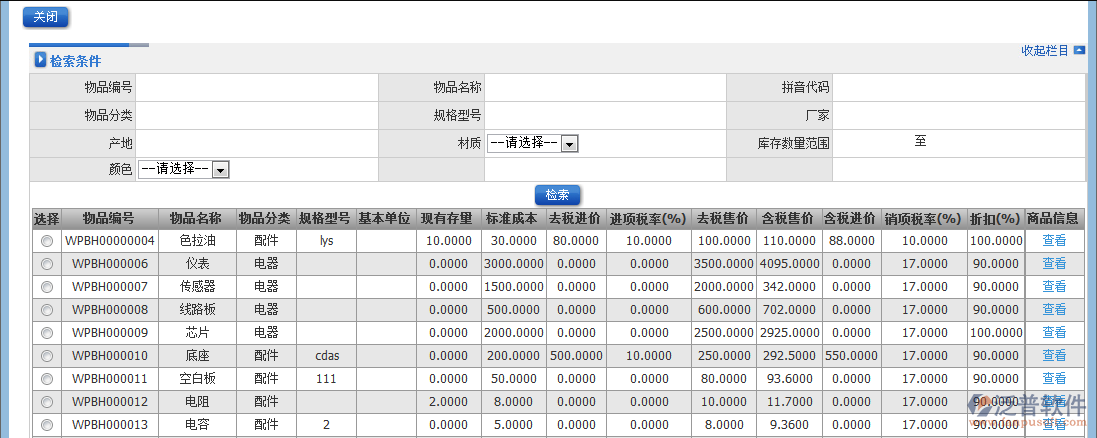Click the 色拉油 name cell

click(197, 241)
